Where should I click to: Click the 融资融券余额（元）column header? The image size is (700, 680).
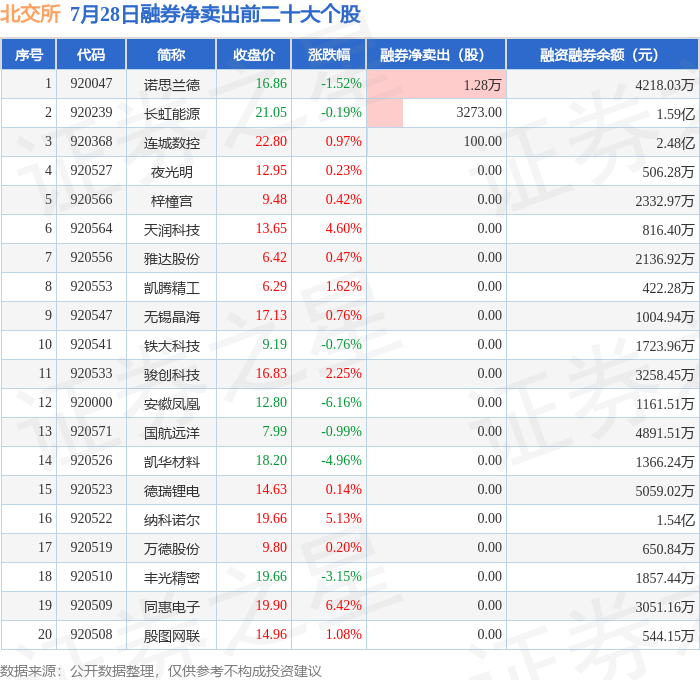[602, 54]
